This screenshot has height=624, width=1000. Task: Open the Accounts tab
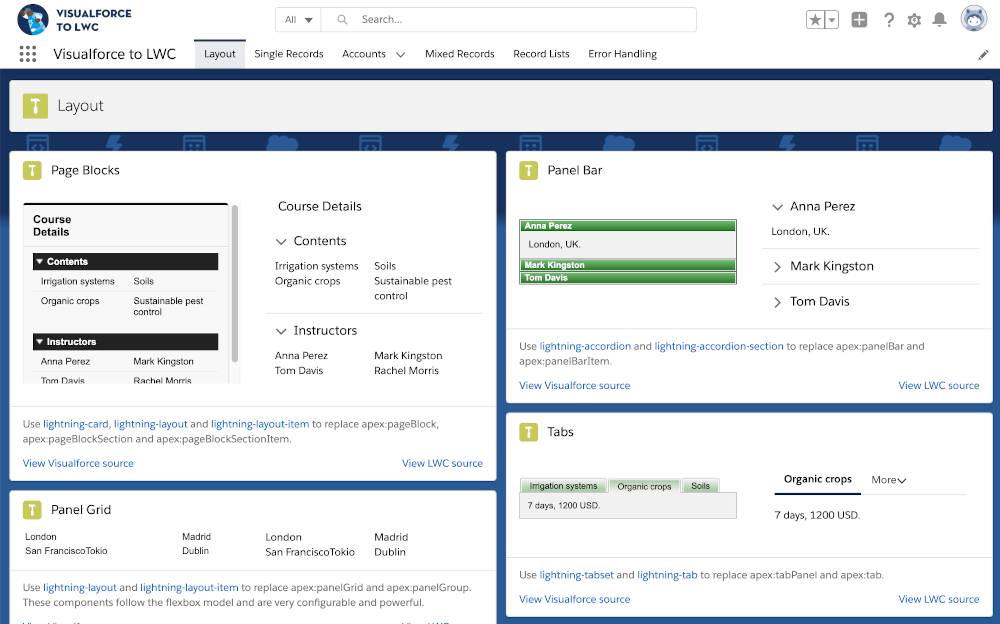[x=364, y=54]
